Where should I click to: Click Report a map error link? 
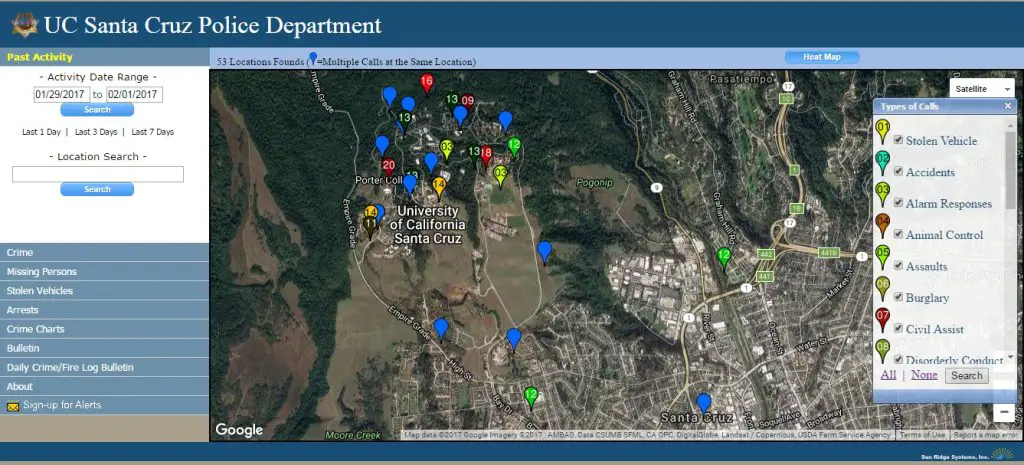pyautogui.click(x=985, y=435)
